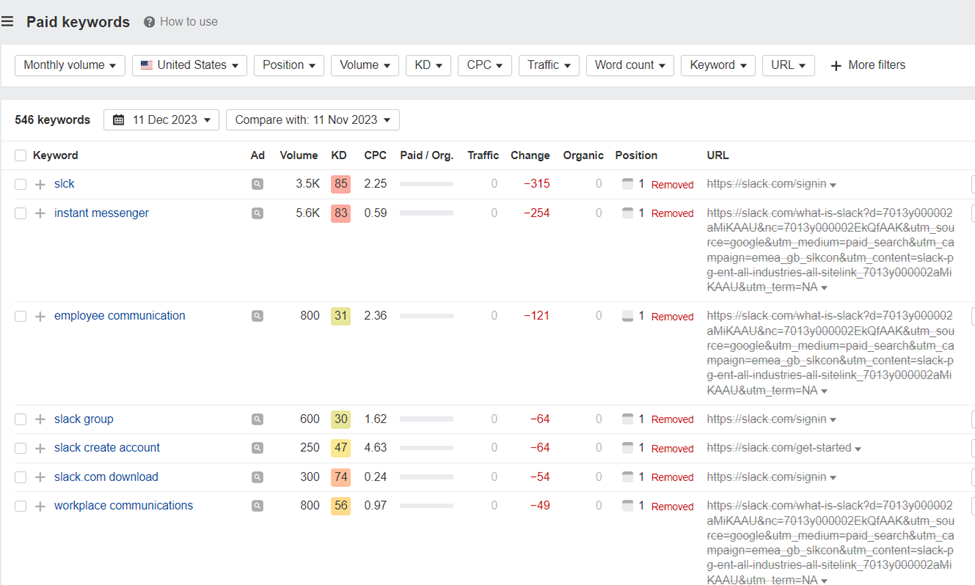
Task: Click the SERP position icon in workplace communications row
Action: tap(627, 505)
